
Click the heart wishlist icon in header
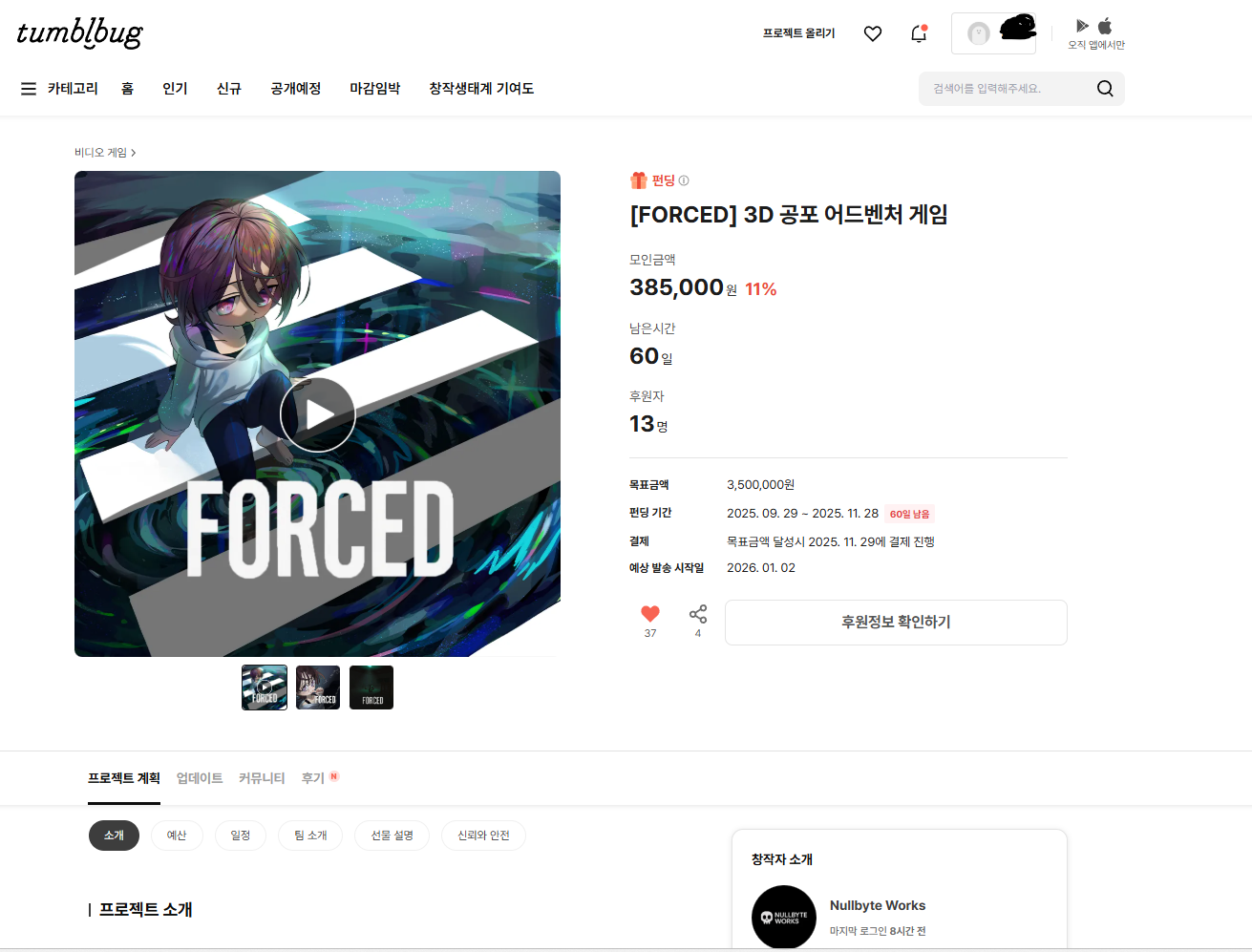(873, 33)
